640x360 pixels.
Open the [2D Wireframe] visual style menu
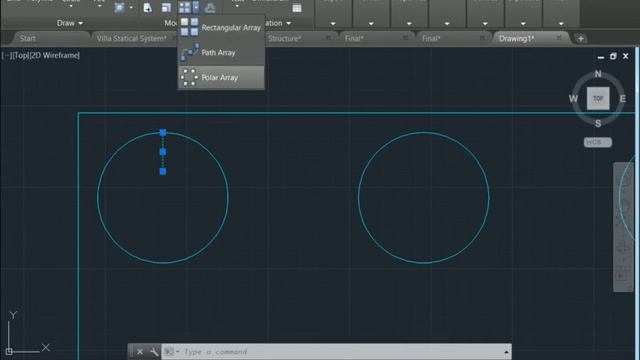(x=54, y=55)
